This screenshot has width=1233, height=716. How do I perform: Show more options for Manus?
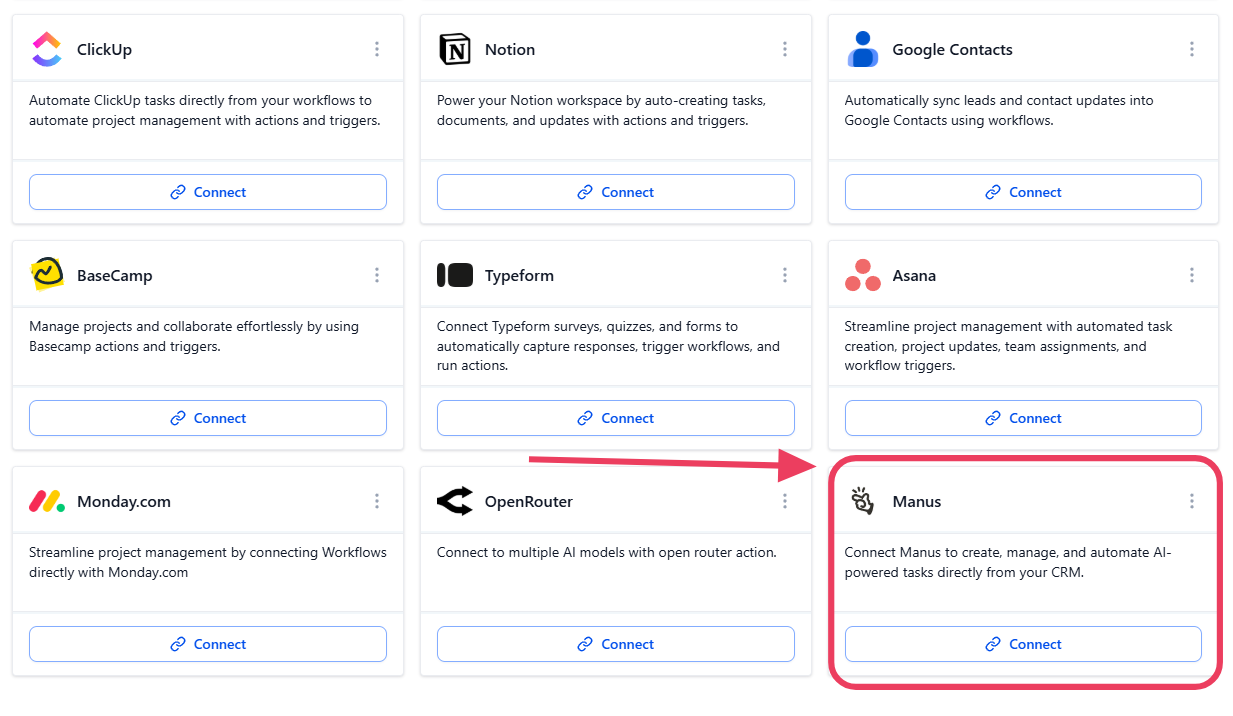(1192, 501)
